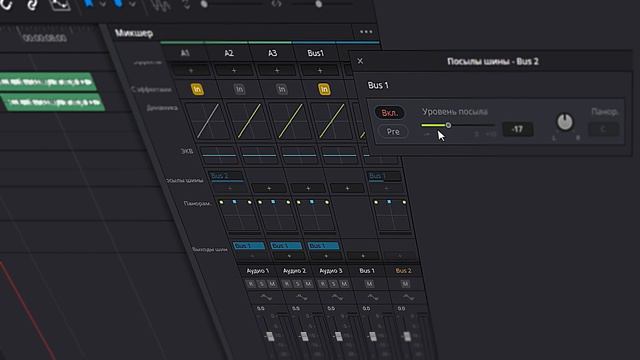Image resolution: width=640 pixels, height=360 pixels.
Task: Open the EQ graph for channel A3
Action: tap(299, 155)
